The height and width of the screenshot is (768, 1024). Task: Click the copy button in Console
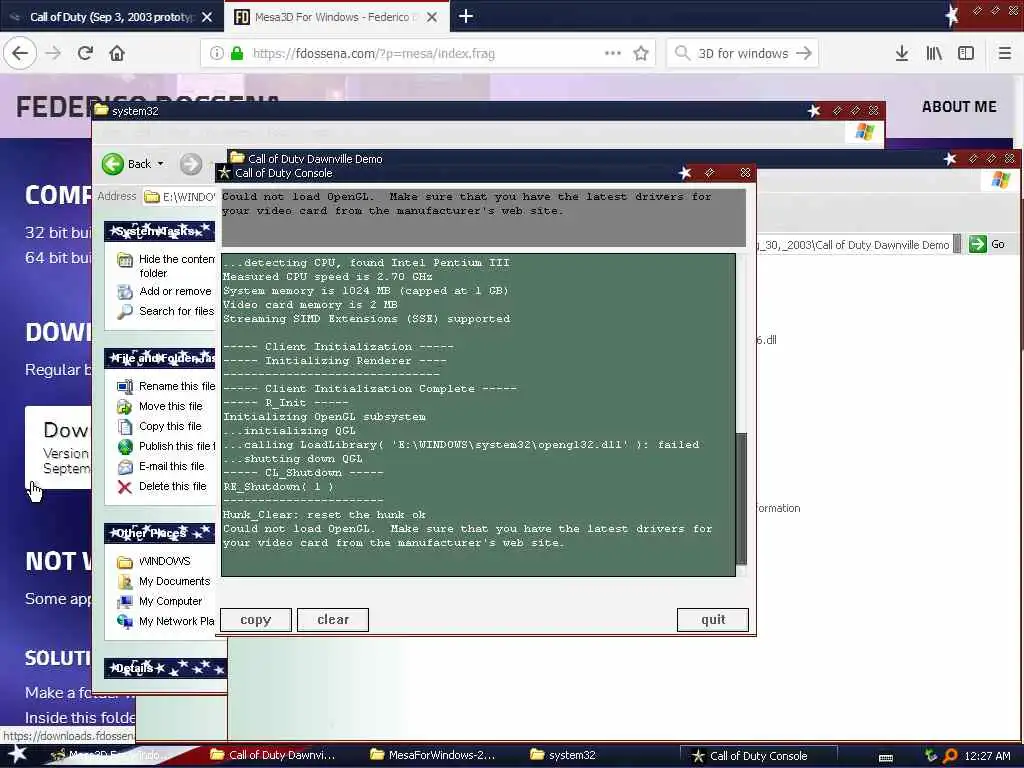255,620
